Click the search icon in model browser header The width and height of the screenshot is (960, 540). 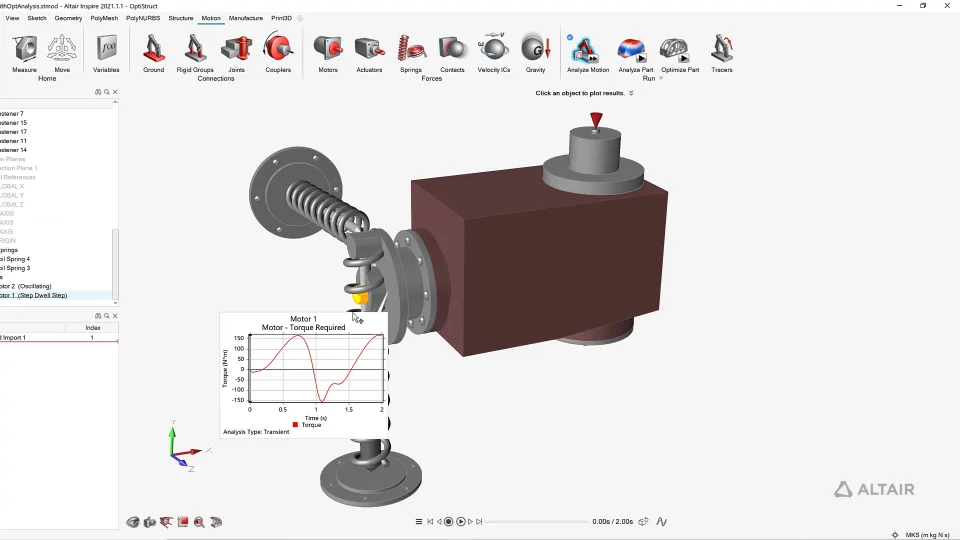point(107,92)
